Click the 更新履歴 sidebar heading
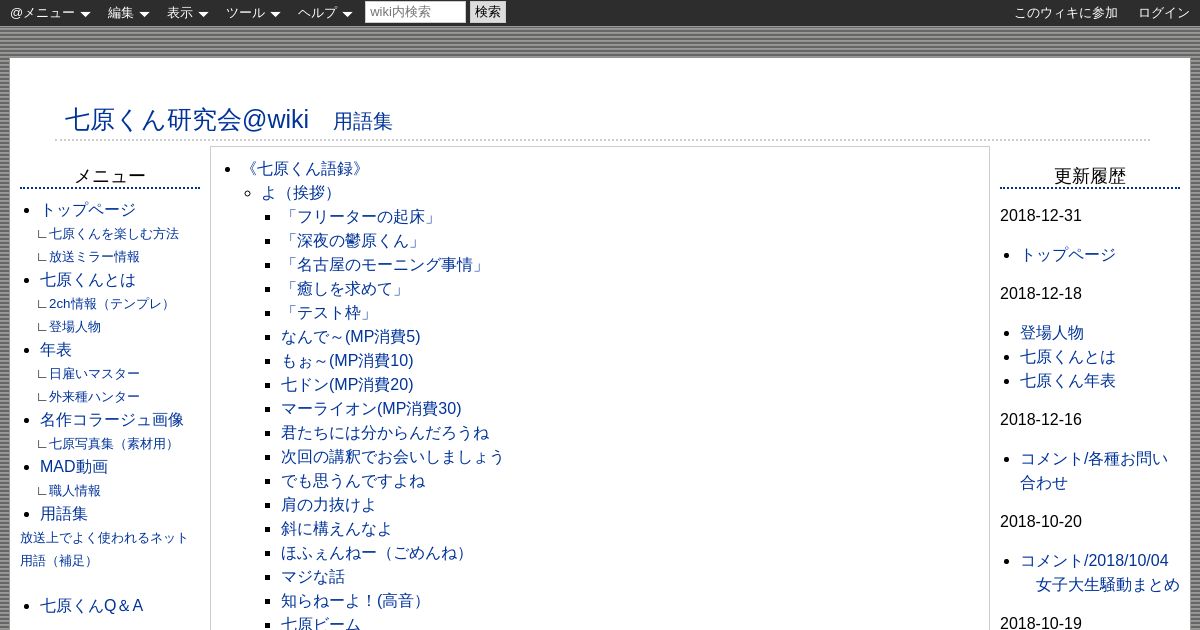Image resolution: width=1200 pixels, height=630 pixels. click(x=1090, y=176)
